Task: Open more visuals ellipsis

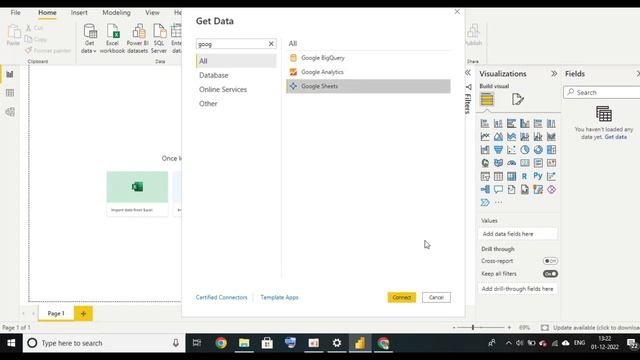Action: [498, 202]
